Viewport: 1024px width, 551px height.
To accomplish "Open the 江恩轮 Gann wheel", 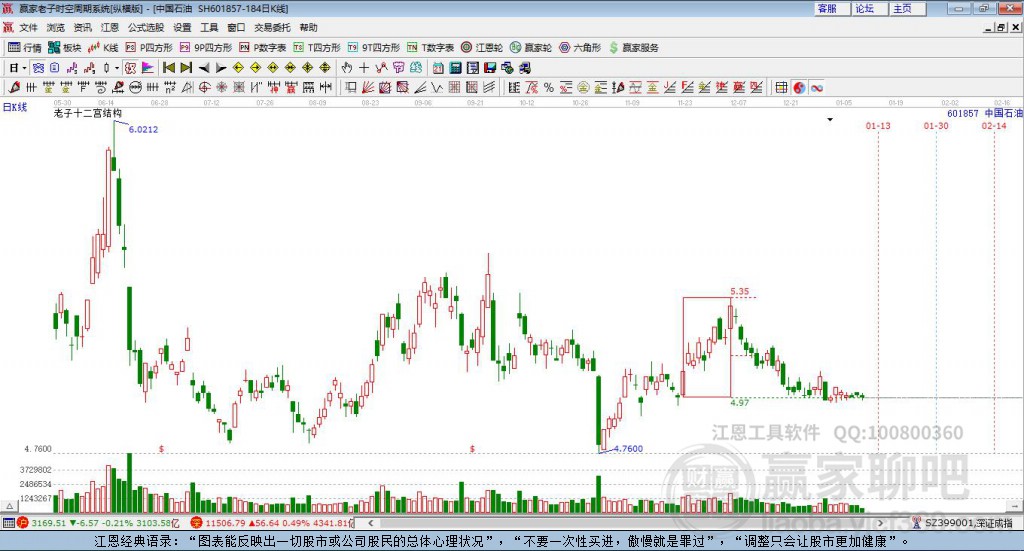I will [x=482, y=48].
